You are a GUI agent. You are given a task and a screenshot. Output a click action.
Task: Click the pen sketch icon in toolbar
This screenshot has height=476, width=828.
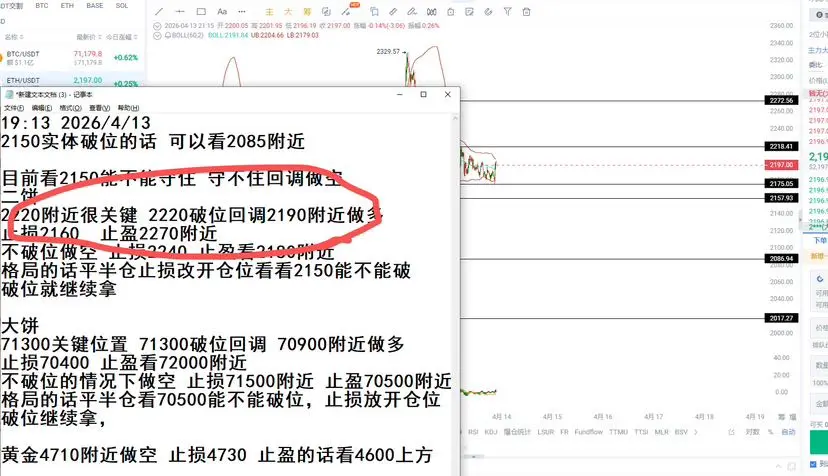pos(412,12)
